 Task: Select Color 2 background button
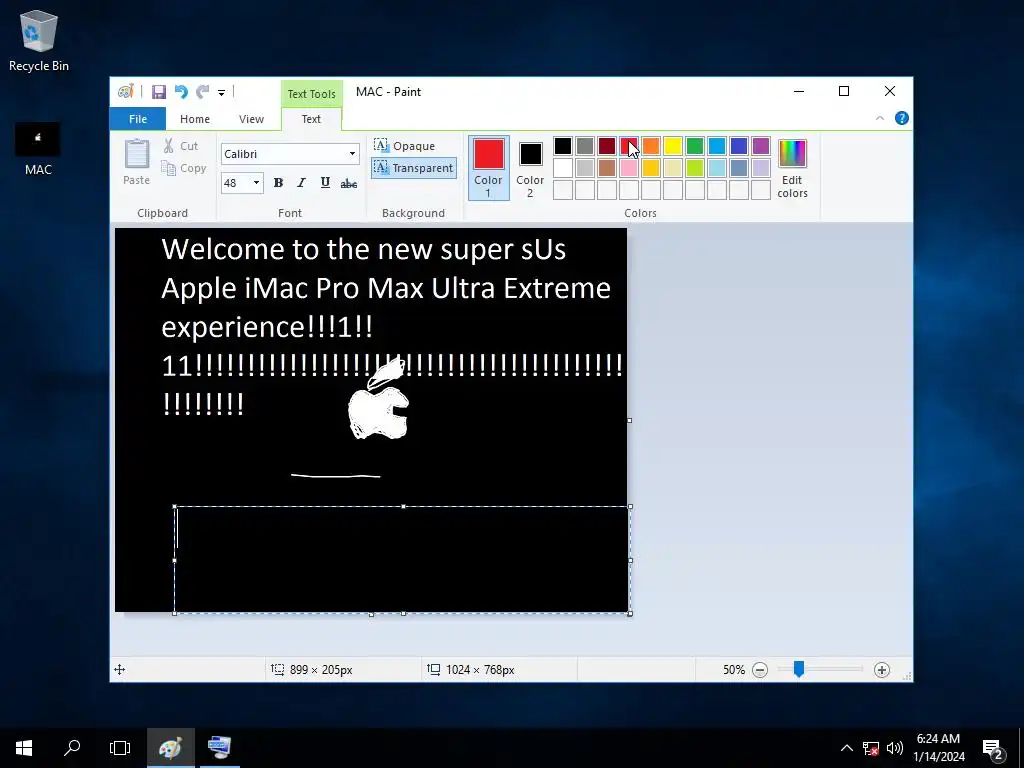point(530,168)
